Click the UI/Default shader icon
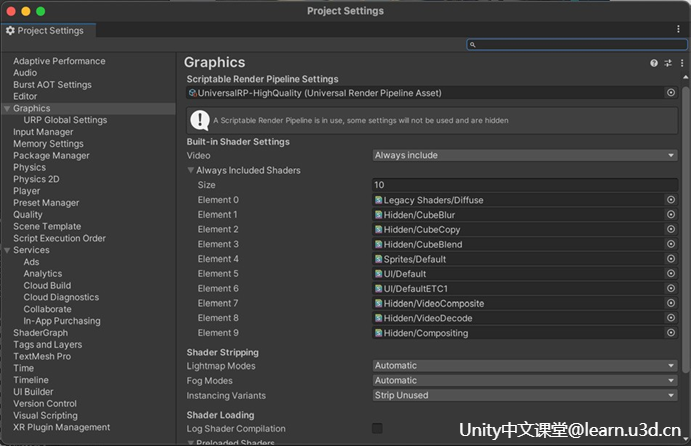 point(379,274)
